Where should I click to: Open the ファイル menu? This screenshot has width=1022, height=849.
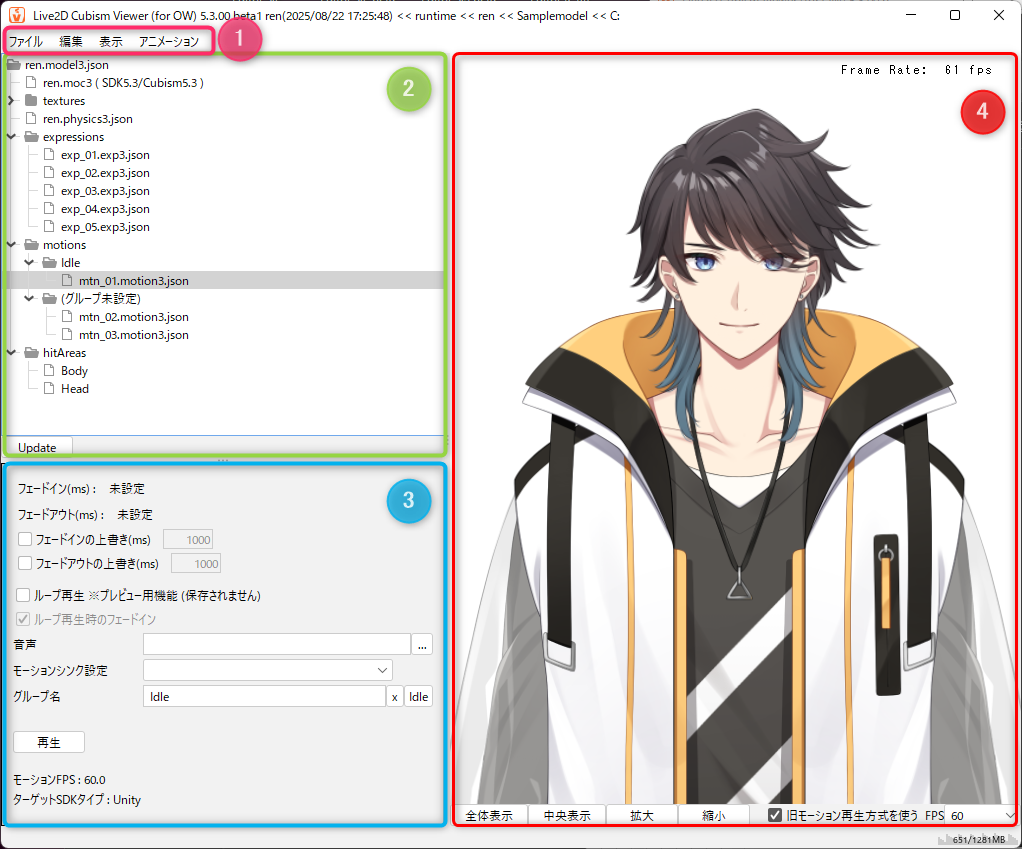[26, 42]
